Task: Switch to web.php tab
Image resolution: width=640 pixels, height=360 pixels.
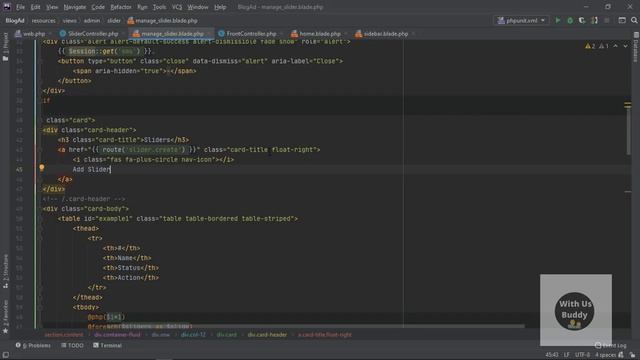Action: [33, 34]
